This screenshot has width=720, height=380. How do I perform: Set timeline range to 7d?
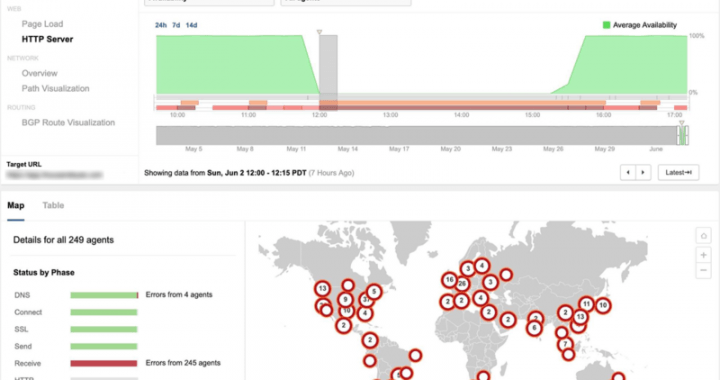click(x=176, y=25)
